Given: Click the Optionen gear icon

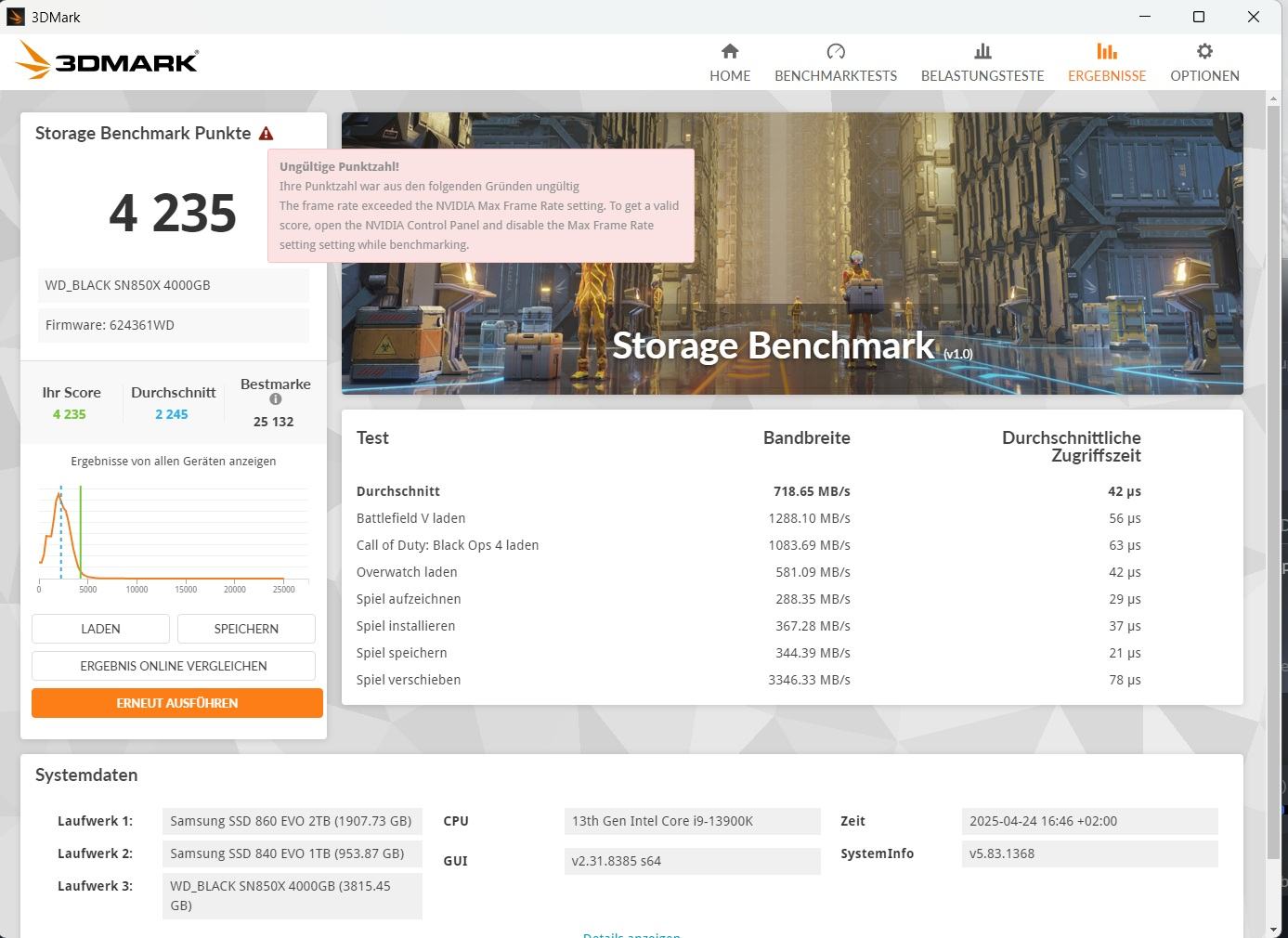Looking at the screenshot, I should coord(1204,51).
